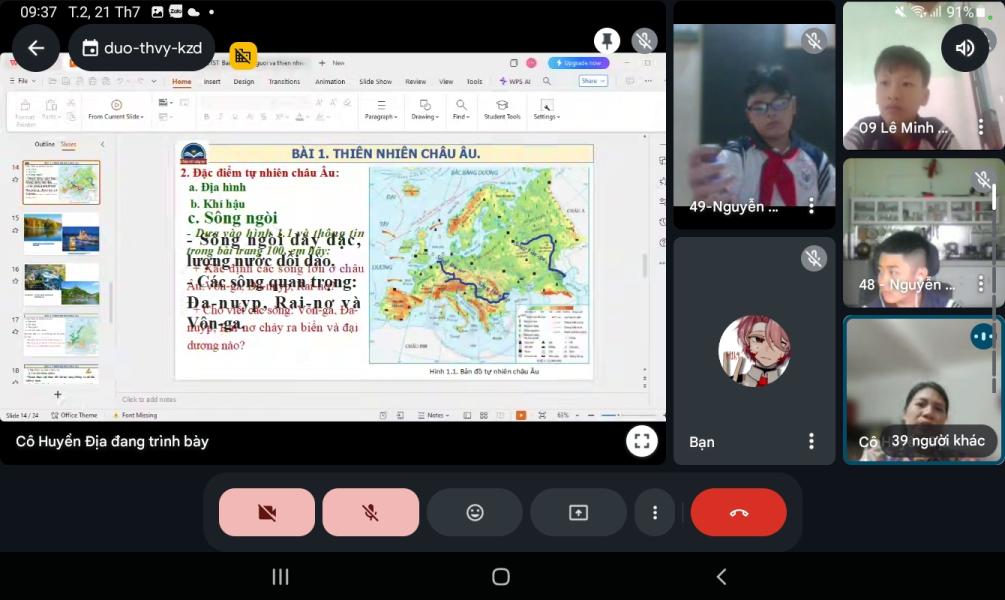Expand presentation to full screen
The image size is (1005, 600).
click(x=641, y=440)
